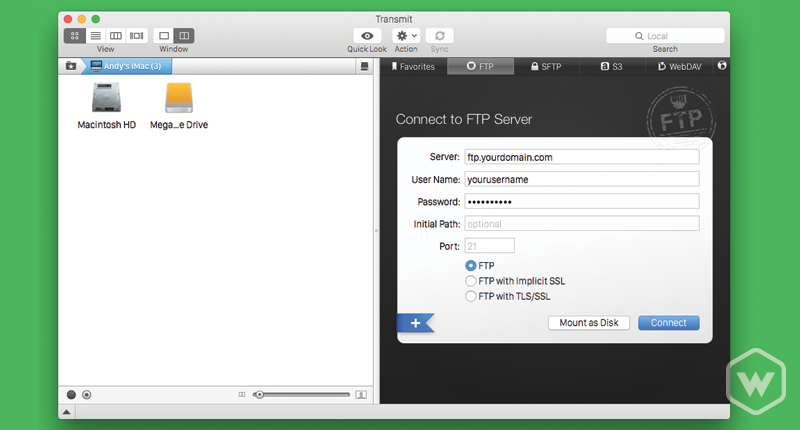Screen dimensions: 800x430
Task: Select FTP with Implicit SSL option
Action: pos(470,281)
